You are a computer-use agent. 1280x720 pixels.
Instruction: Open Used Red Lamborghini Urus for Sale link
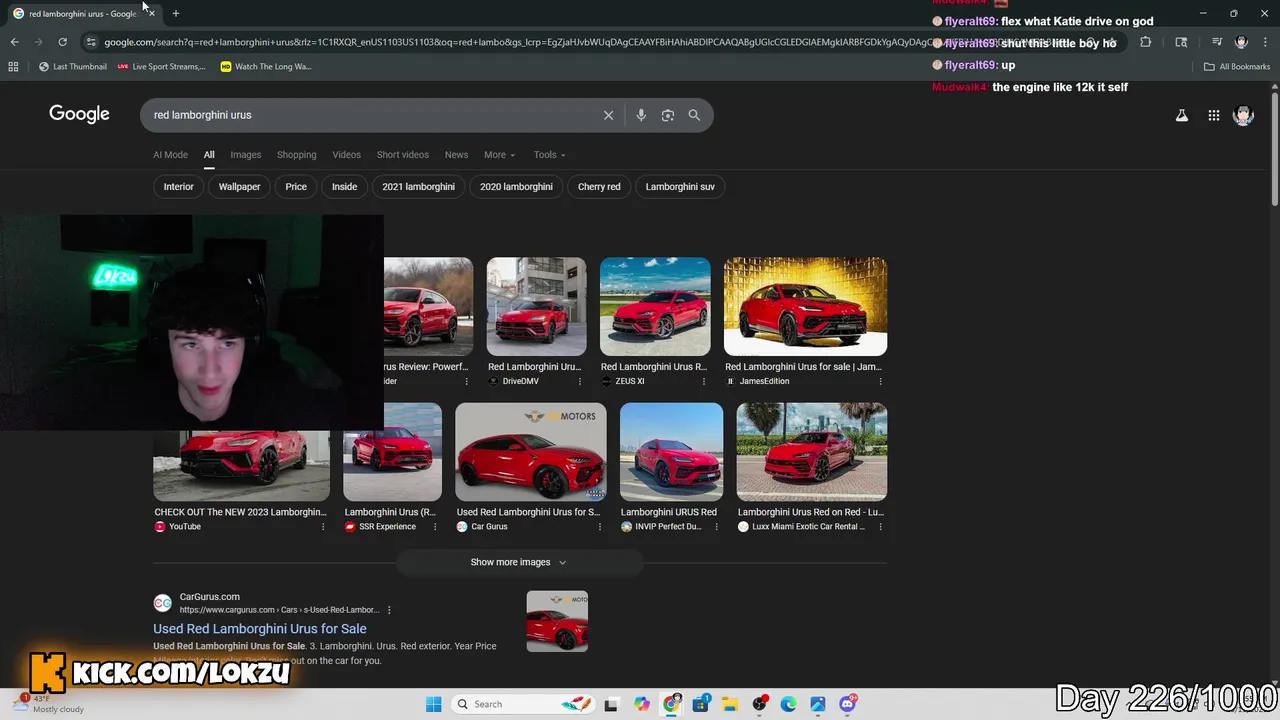point(260,629)
